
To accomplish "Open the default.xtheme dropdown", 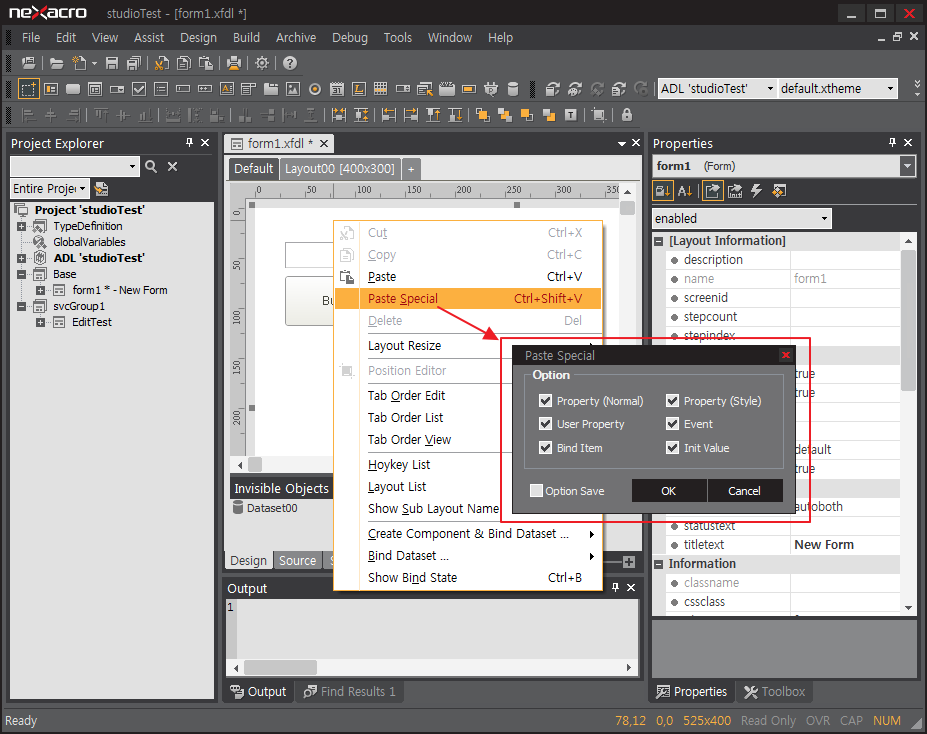I will (x=889, y=88).
